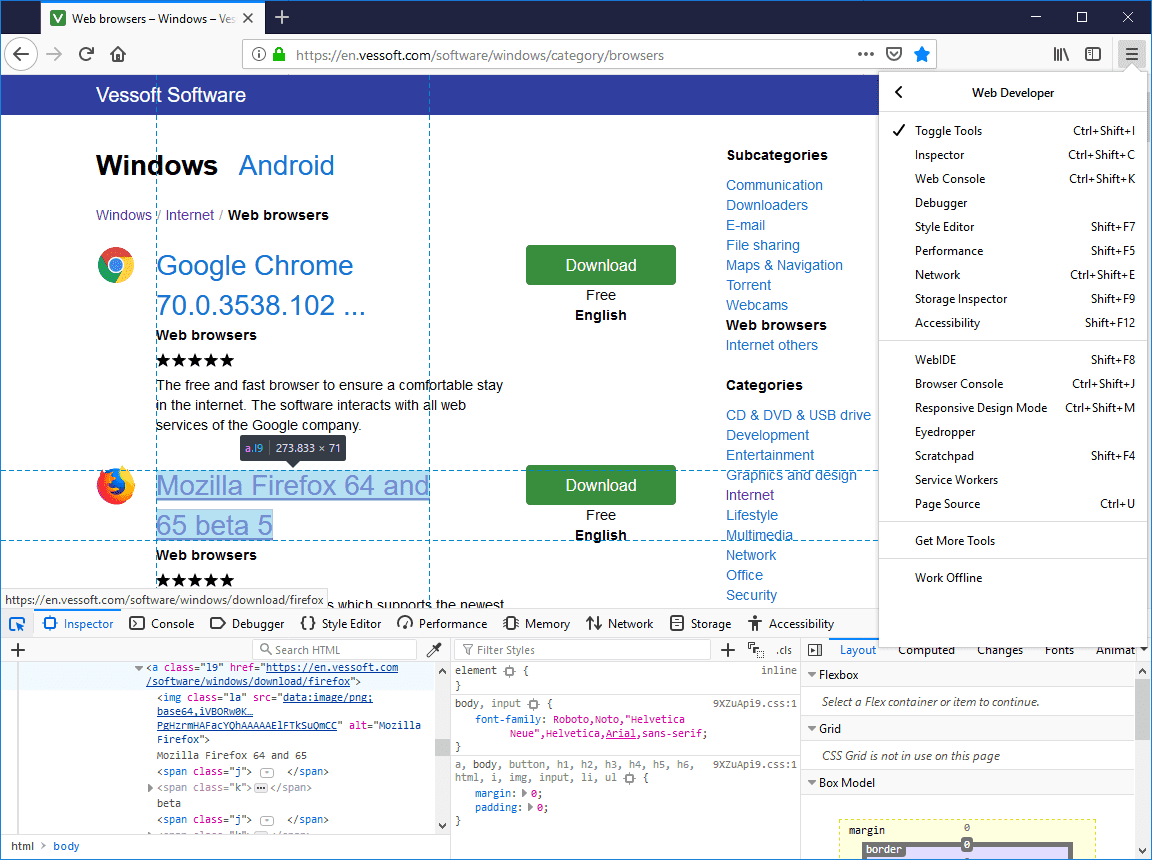Toggle the .cls classes panel
Viewport: 1152px width, 860px height.
pos(784,650)
